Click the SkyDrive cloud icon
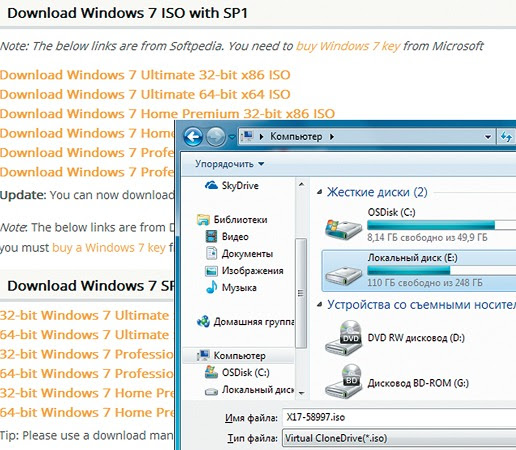Screen dimensions: 516x450 211,185
